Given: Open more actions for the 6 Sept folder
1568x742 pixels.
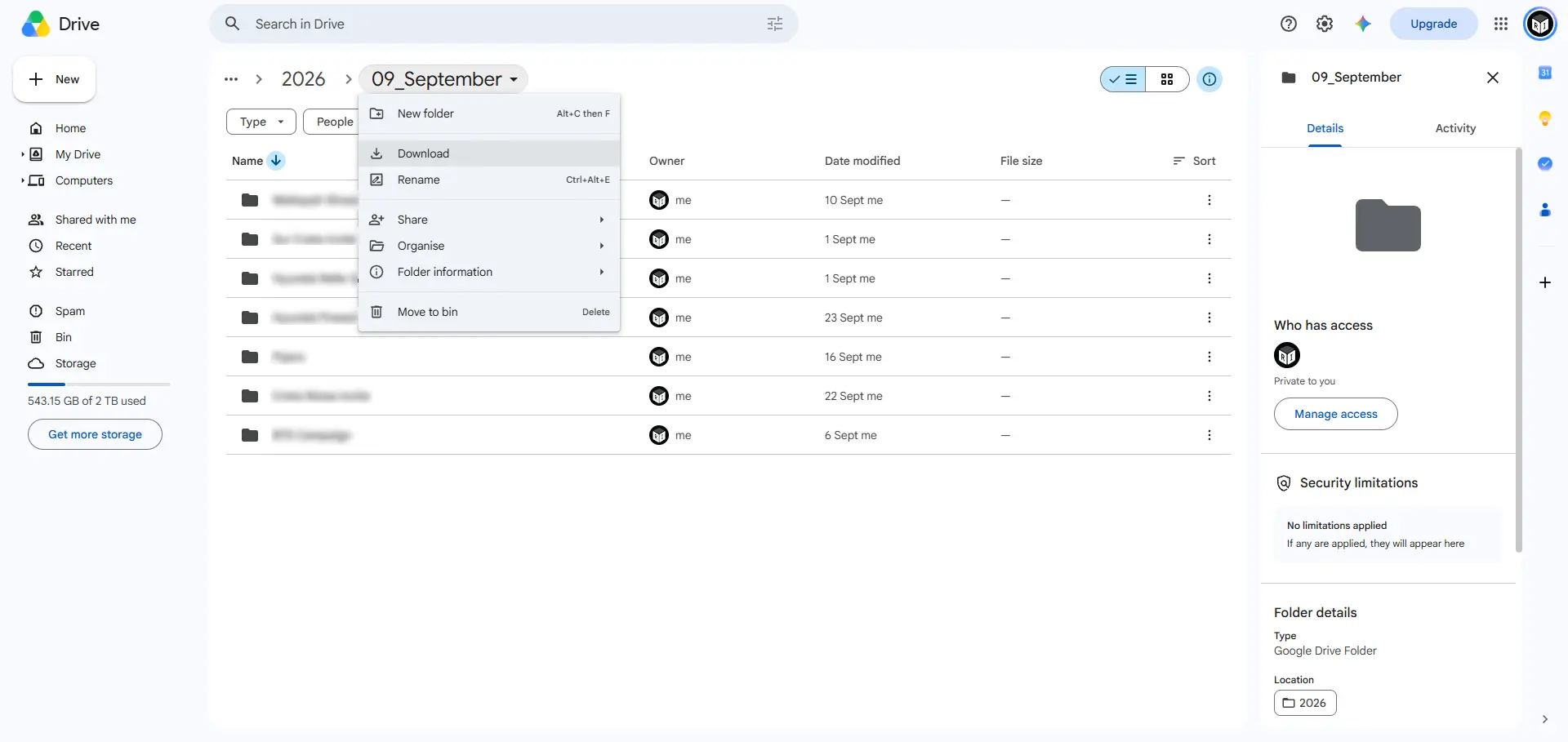Looking at the screenshot, I should [1209, 435].
